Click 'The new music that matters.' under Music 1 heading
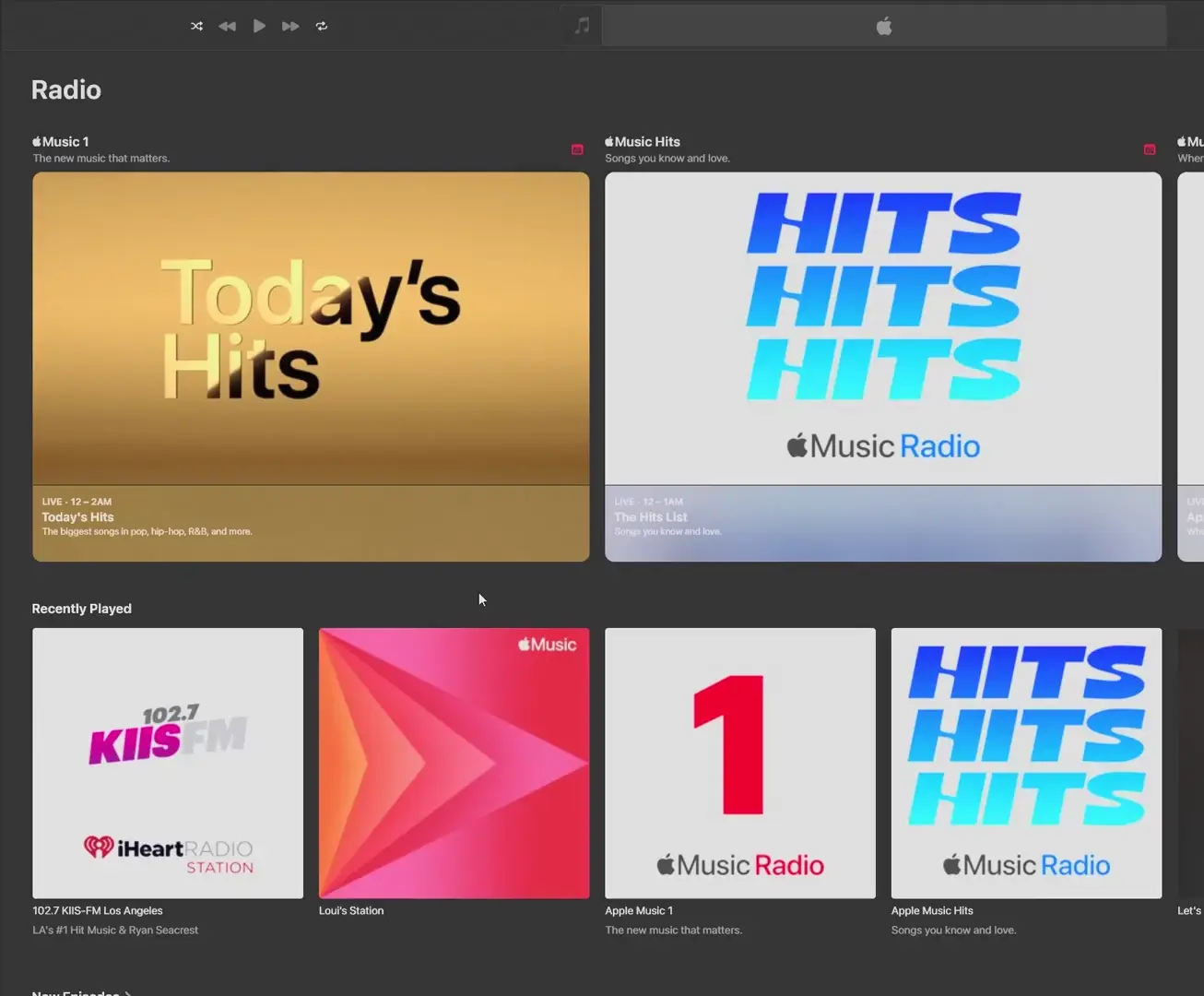The height and width of the screenshot is (996, 1204). click(101, 159)
